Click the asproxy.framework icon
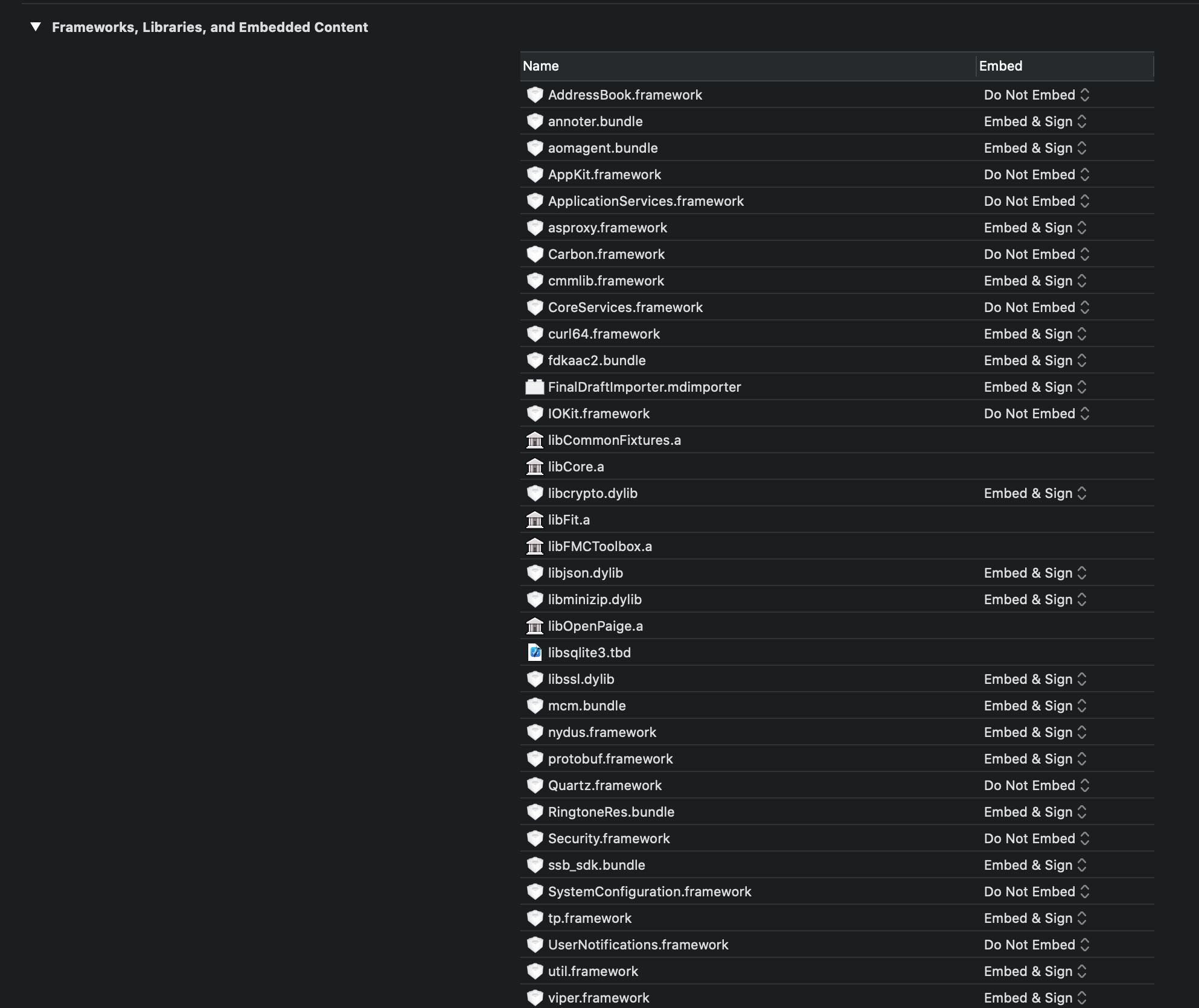The image size is (1199, 1008). (x=535, y=228)
